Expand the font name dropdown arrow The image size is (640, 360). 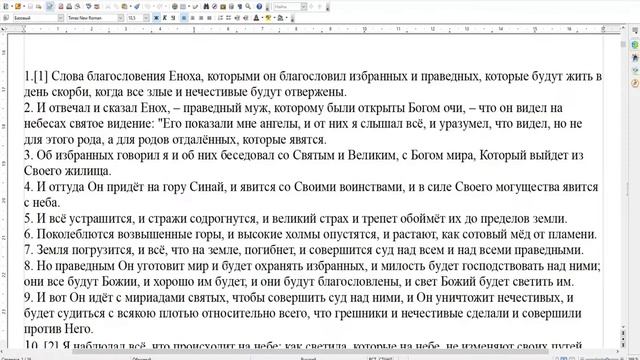pos(120,18)
